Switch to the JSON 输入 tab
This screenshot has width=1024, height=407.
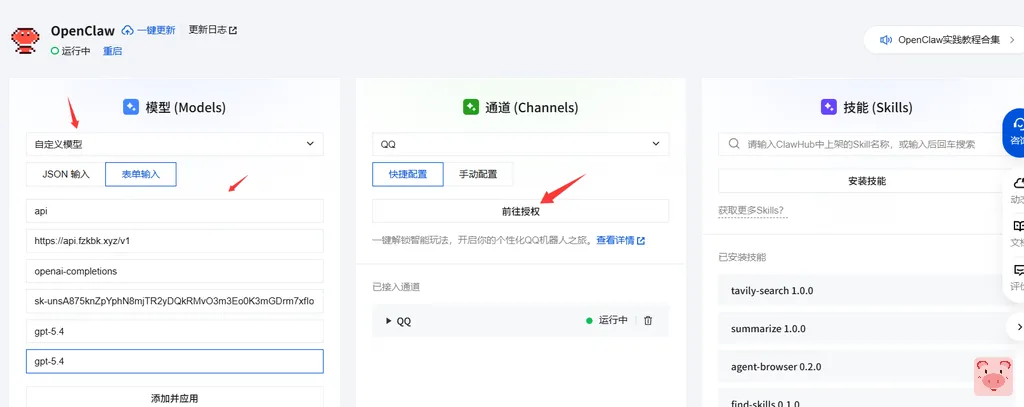66,174
